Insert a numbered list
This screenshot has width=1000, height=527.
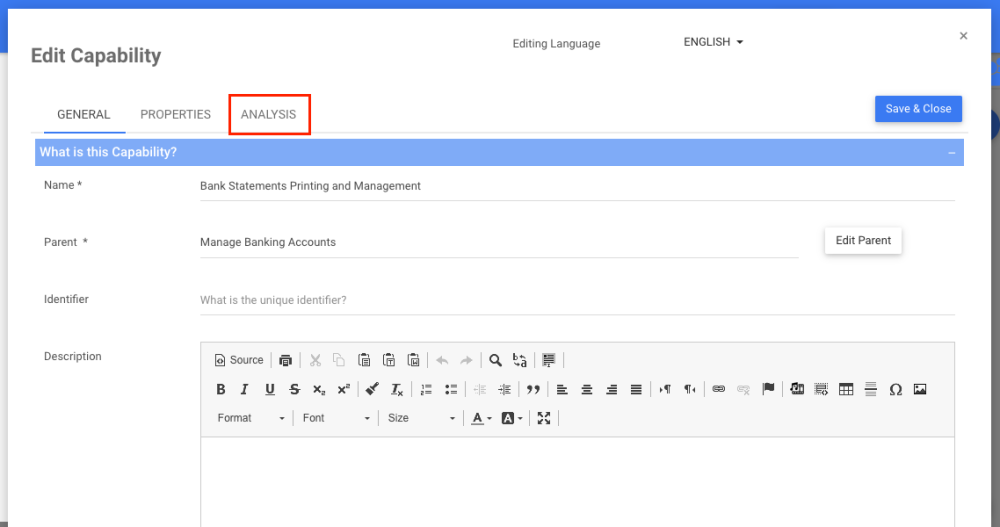click(x=426, y=389)
